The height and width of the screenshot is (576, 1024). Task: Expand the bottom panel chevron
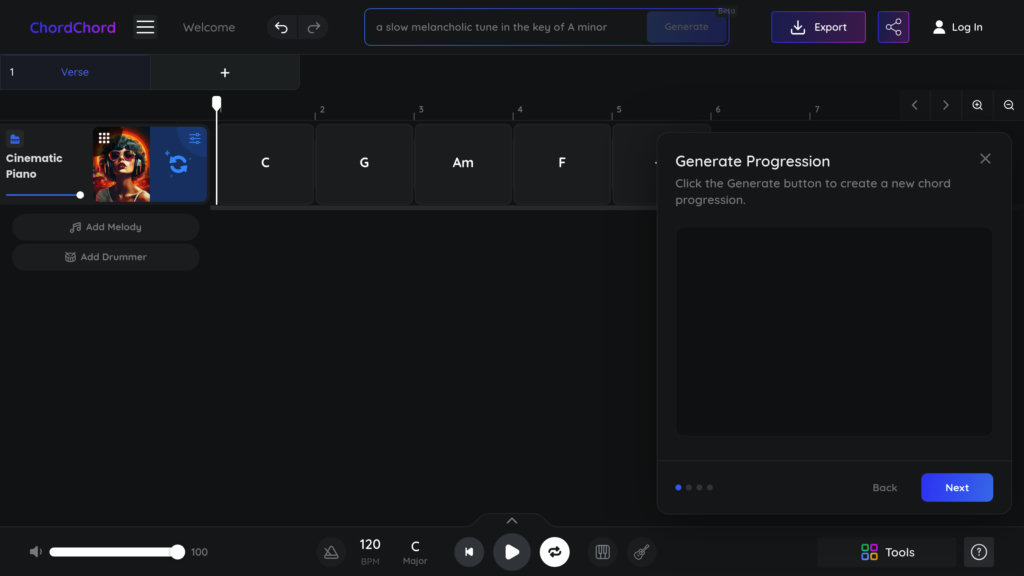512,520
